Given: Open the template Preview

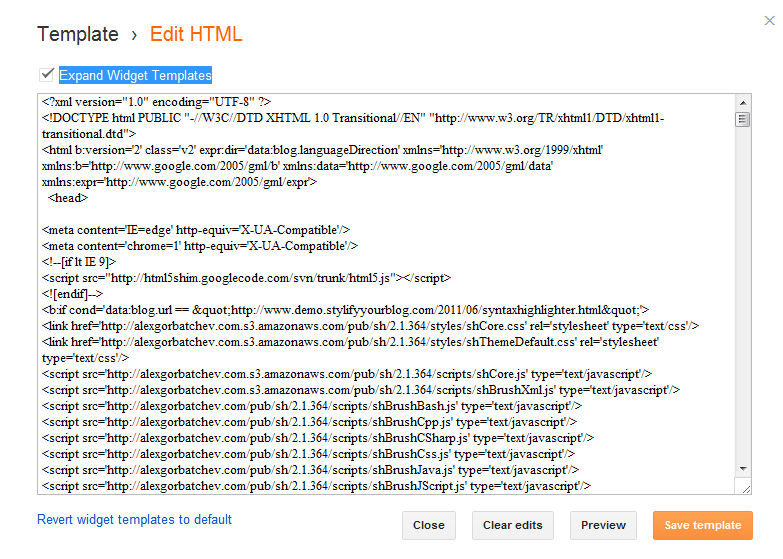Looking at the screenshot, I should [x=603, y=525].
